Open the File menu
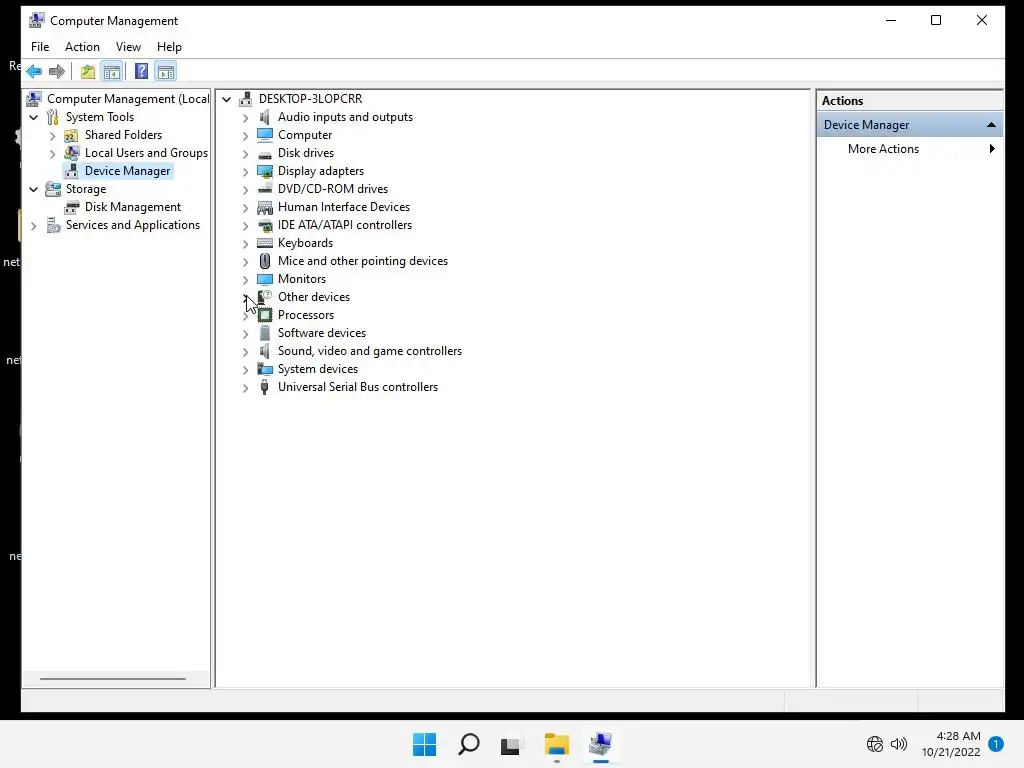The image size is (1024, 768). [x=40, y=47]
